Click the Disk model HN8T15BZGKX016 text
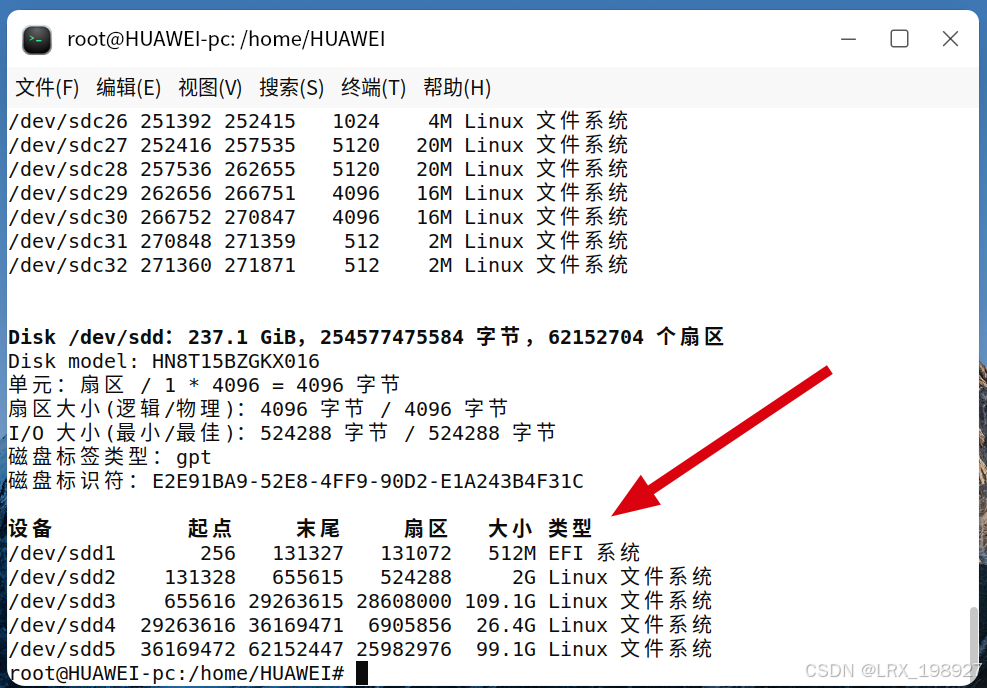The width and height of the screenshot is (987, 688). coord(164,361)
